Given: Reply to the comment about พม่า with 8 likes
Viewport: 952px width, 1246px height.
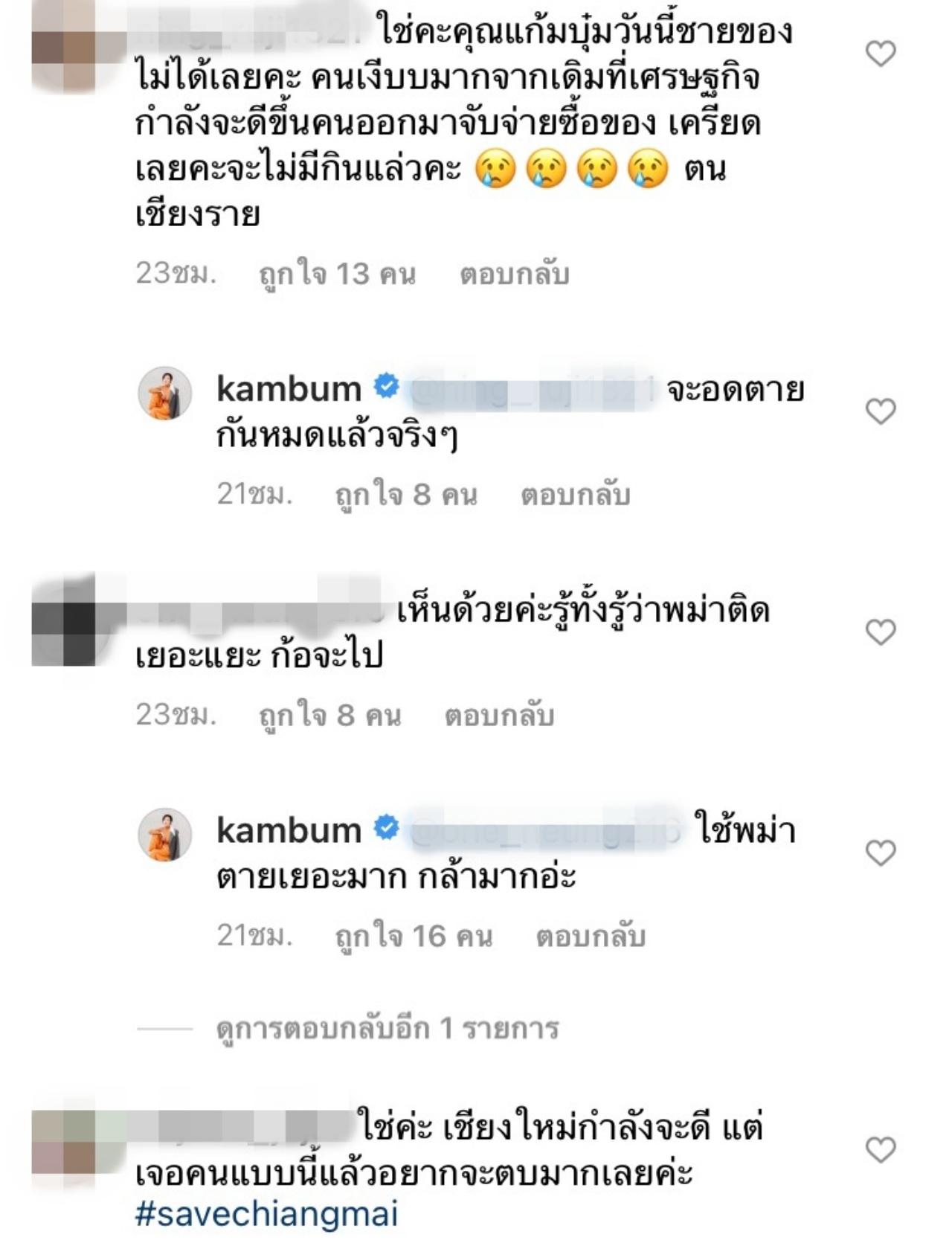Looking at the screenshot, I should coord(500,716).
